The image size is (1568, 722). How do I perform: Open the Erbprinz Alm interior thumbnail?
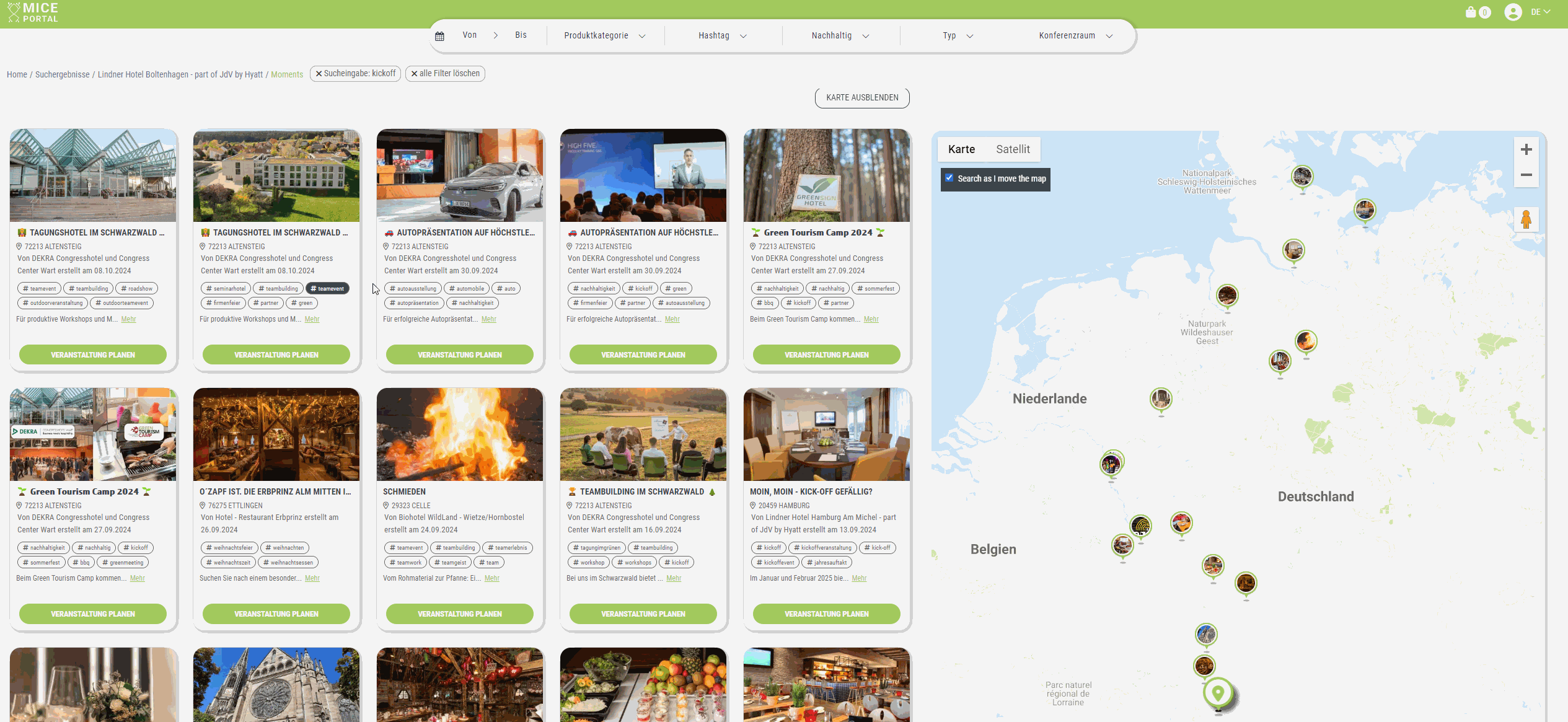276,434
